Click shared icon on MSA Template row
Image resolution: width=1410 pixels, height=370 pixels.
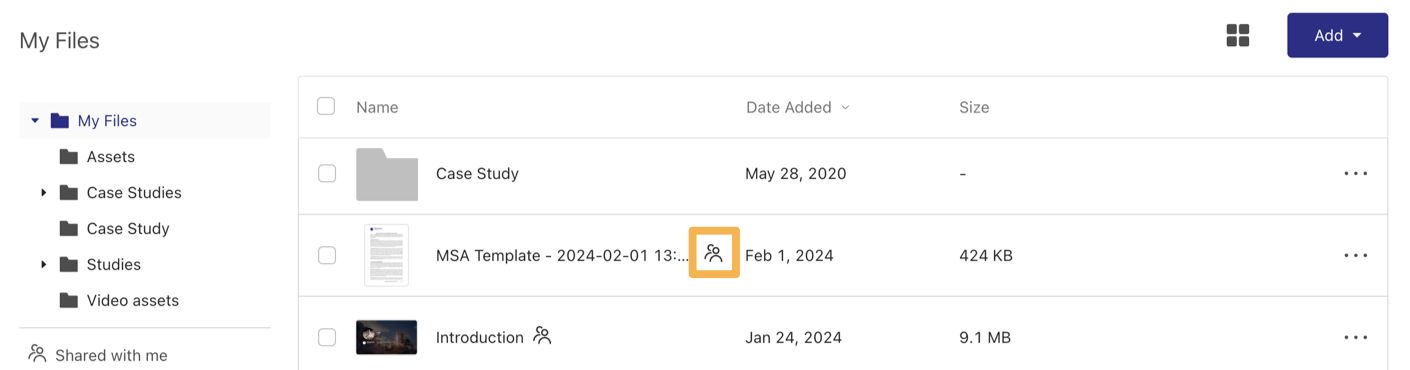(x=713, y=253)
